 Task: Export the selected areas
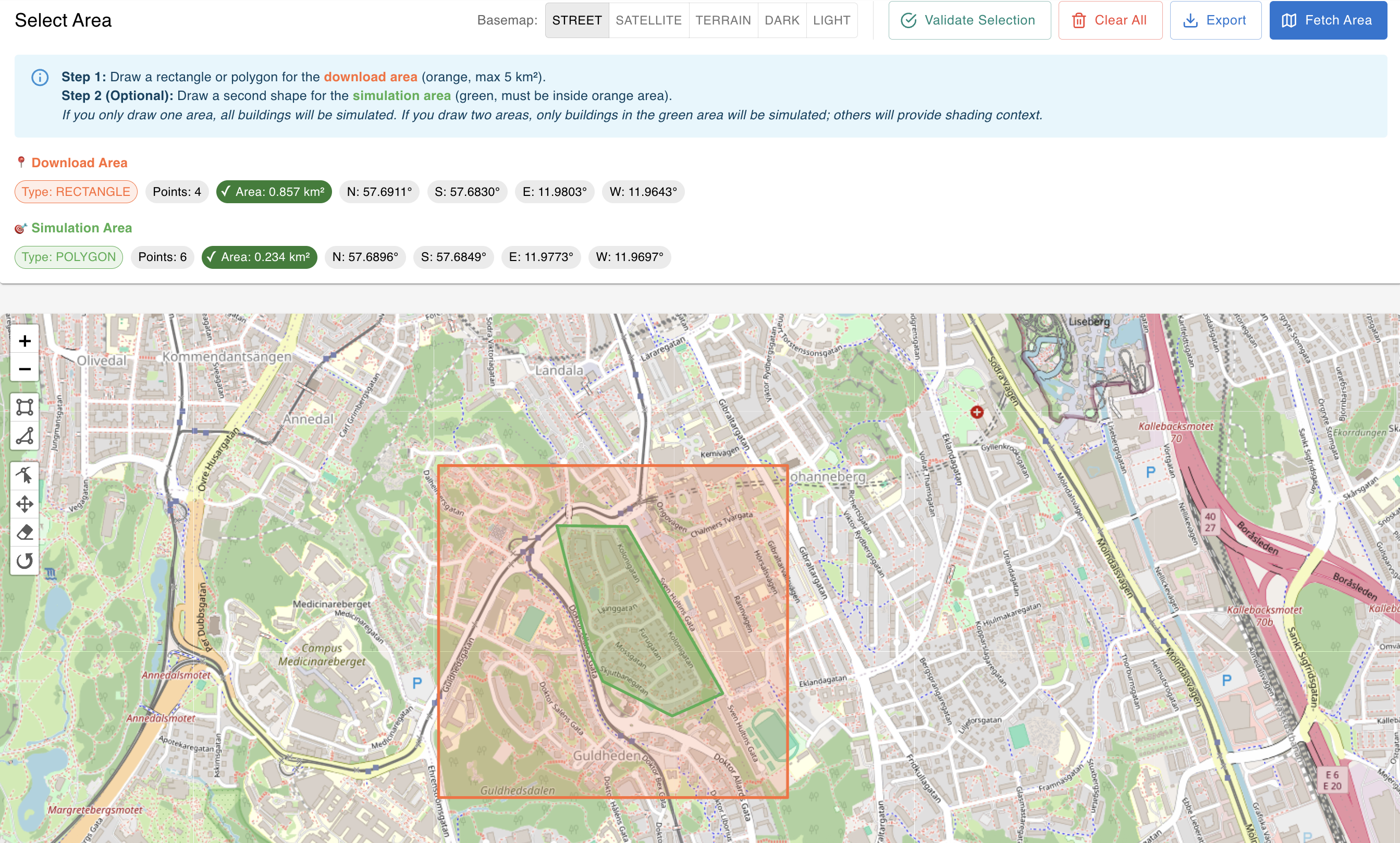(1215, 20)
